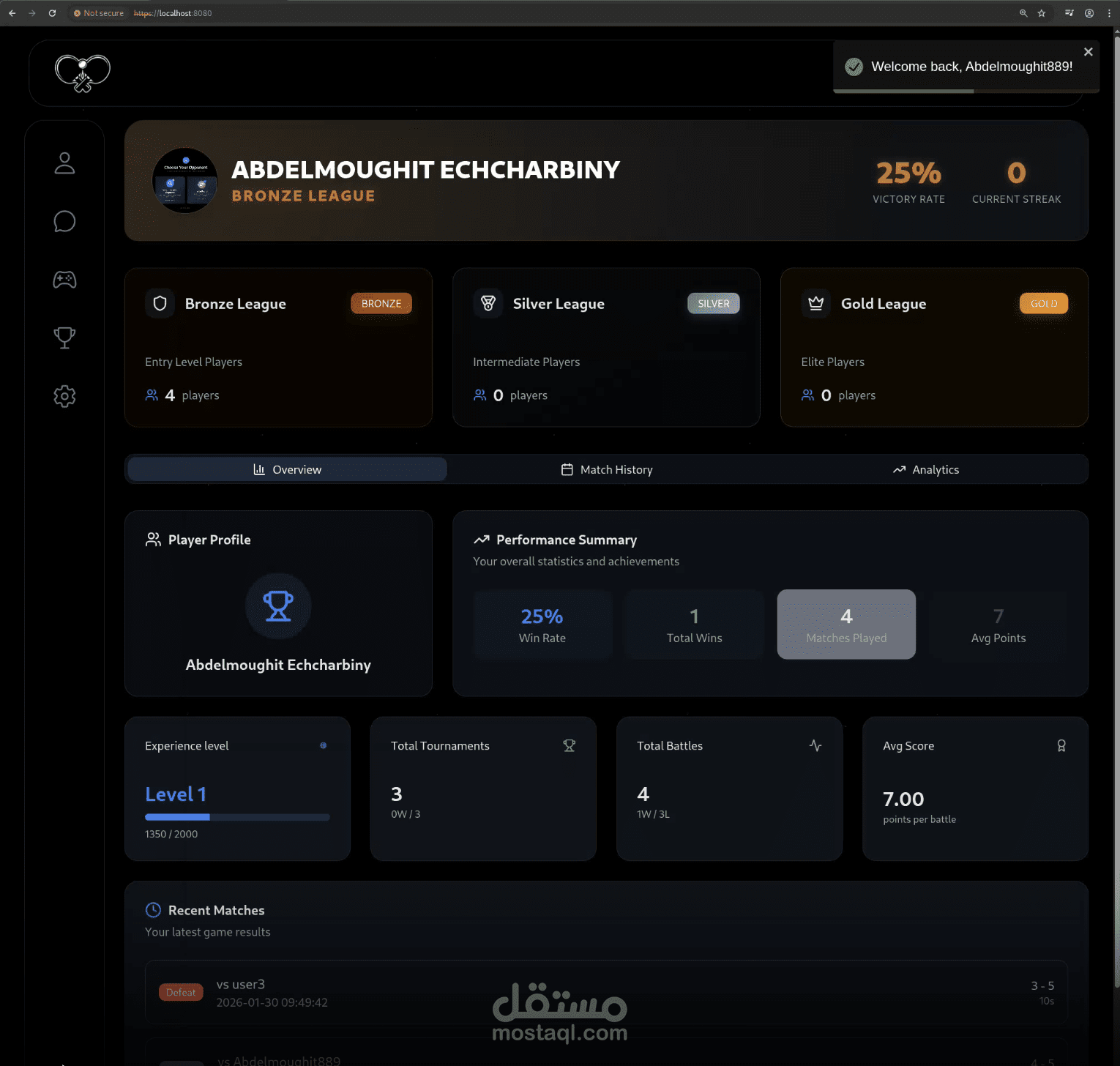This screenshot has width=1120, height=1066.
Task: Select the Overview tab
Action: click(286, 469)
